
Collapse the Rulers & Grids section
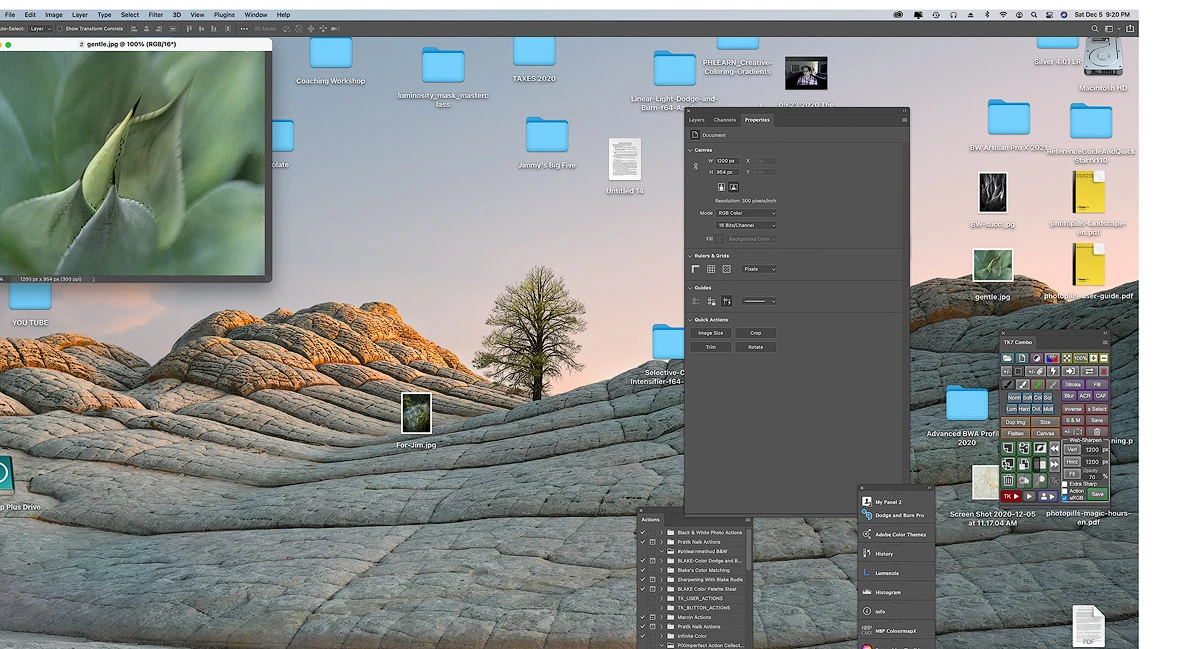pos(690,256)
